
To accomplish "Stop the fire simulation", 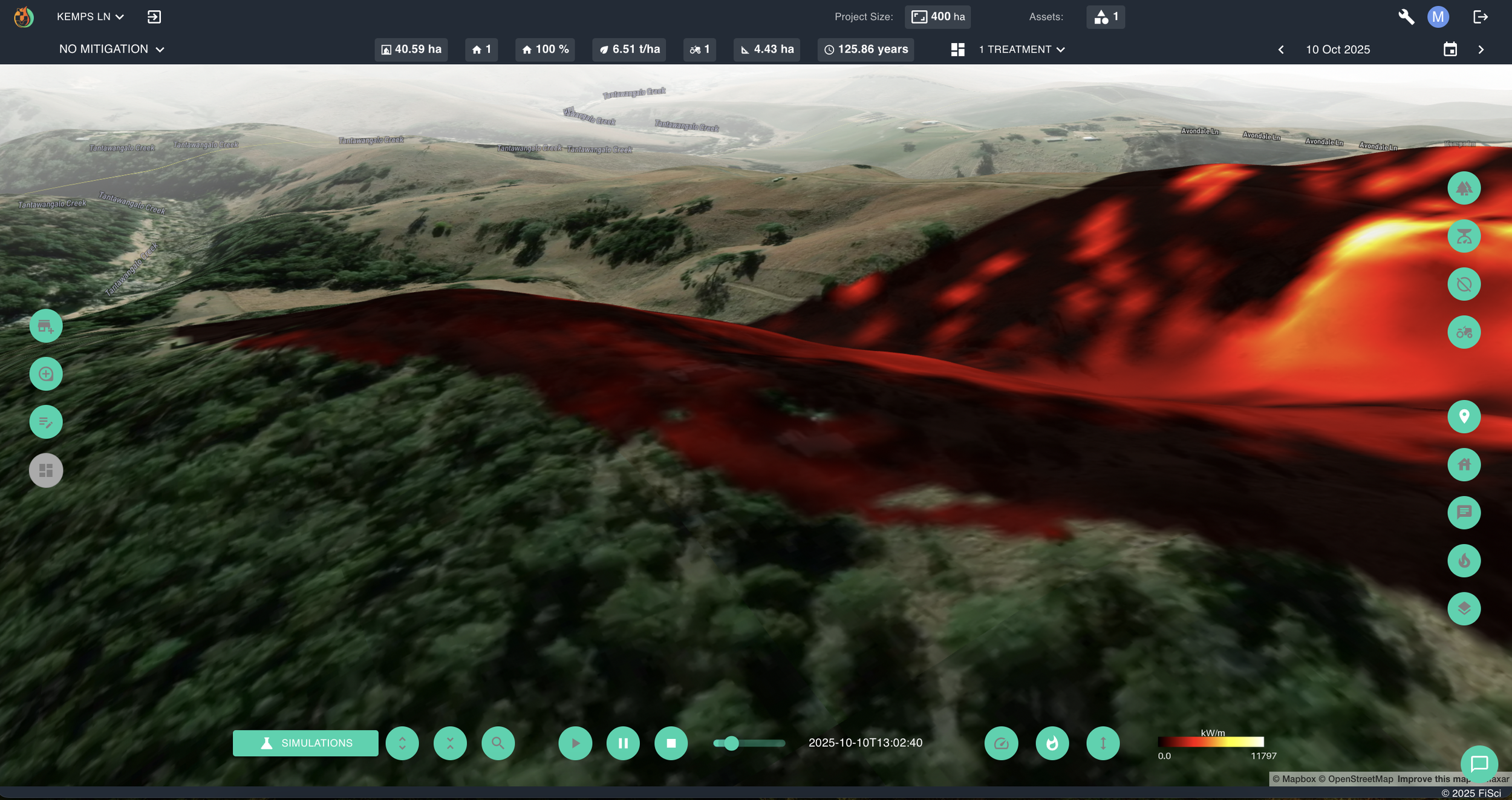I will pos(671,743).
